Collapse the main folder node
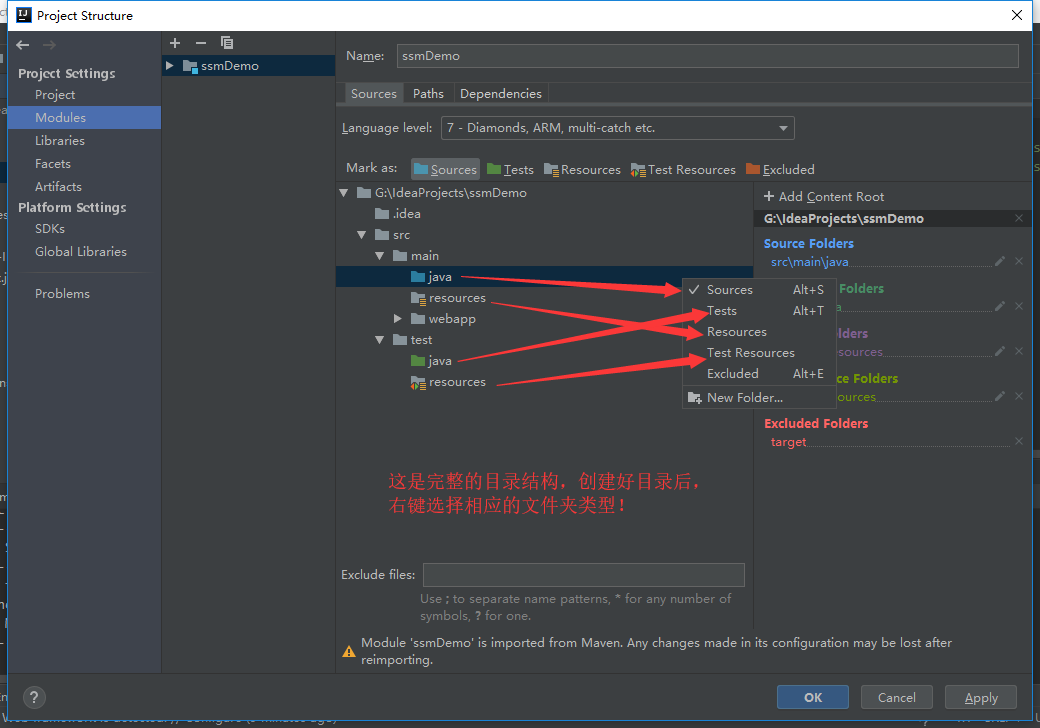Viewport: 1040px width, 728px height. coord(379,256)
